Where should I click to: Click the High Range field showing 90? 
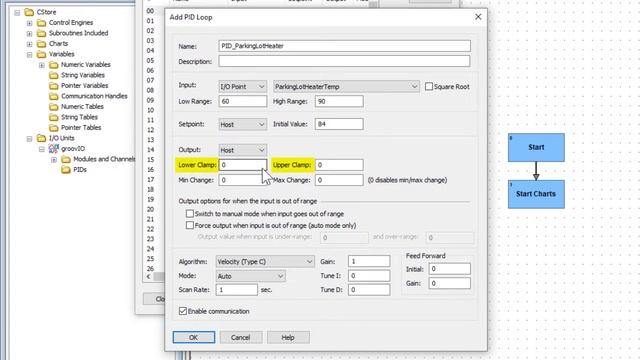click(339, 101)
